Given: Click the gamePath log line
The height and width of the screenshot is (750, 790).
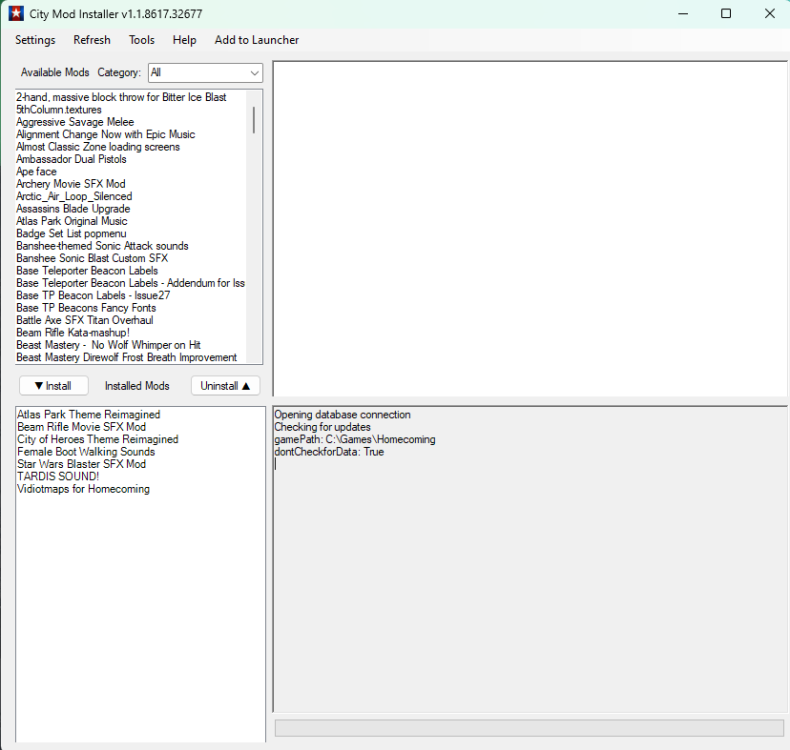Looking at the screenshot, I should (355, 439).
